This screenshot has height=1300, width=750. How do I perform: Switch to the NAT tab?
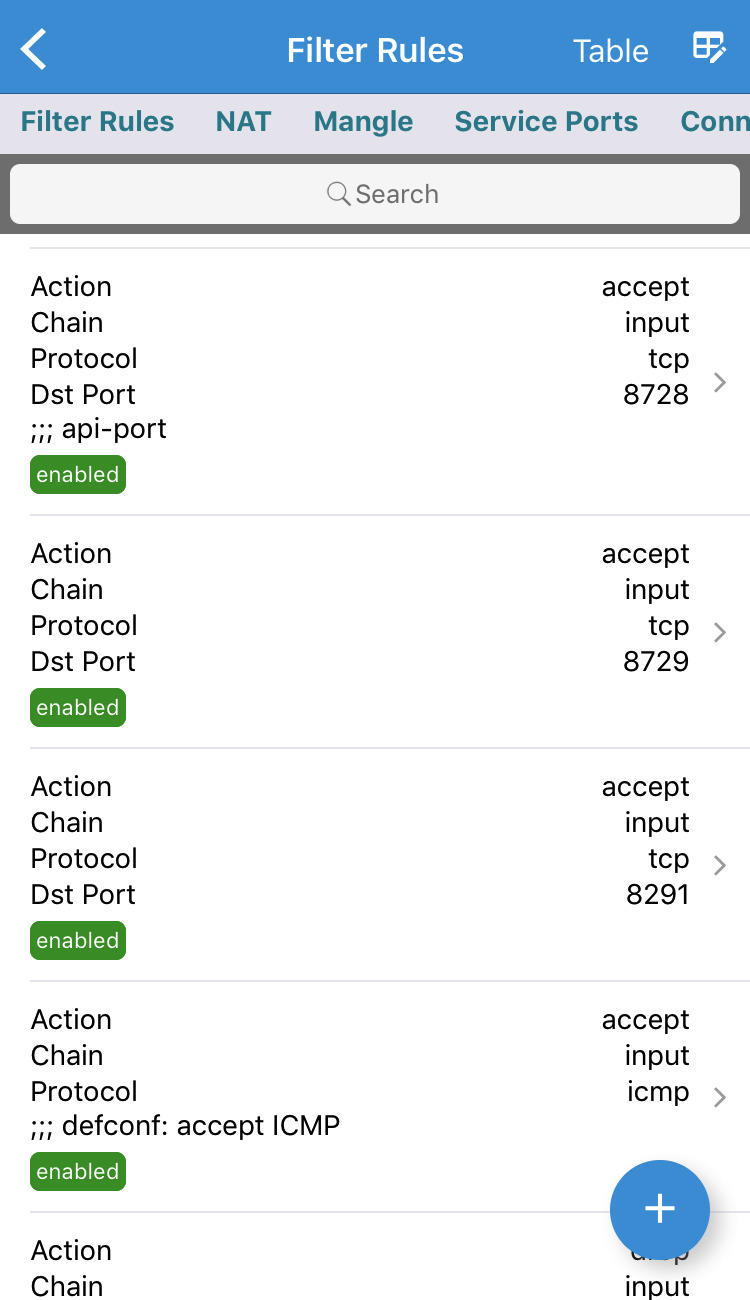(x=243, y=122)
